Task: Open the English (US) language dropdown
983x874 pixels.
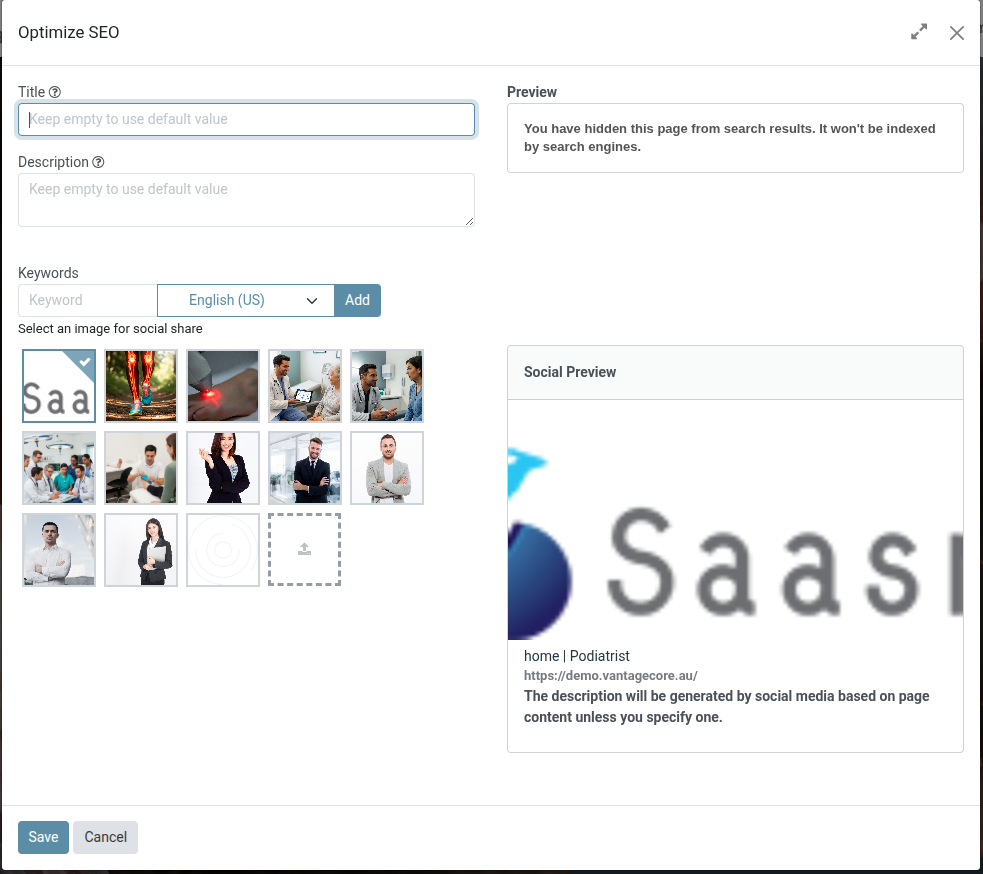Action: point(245,300)
